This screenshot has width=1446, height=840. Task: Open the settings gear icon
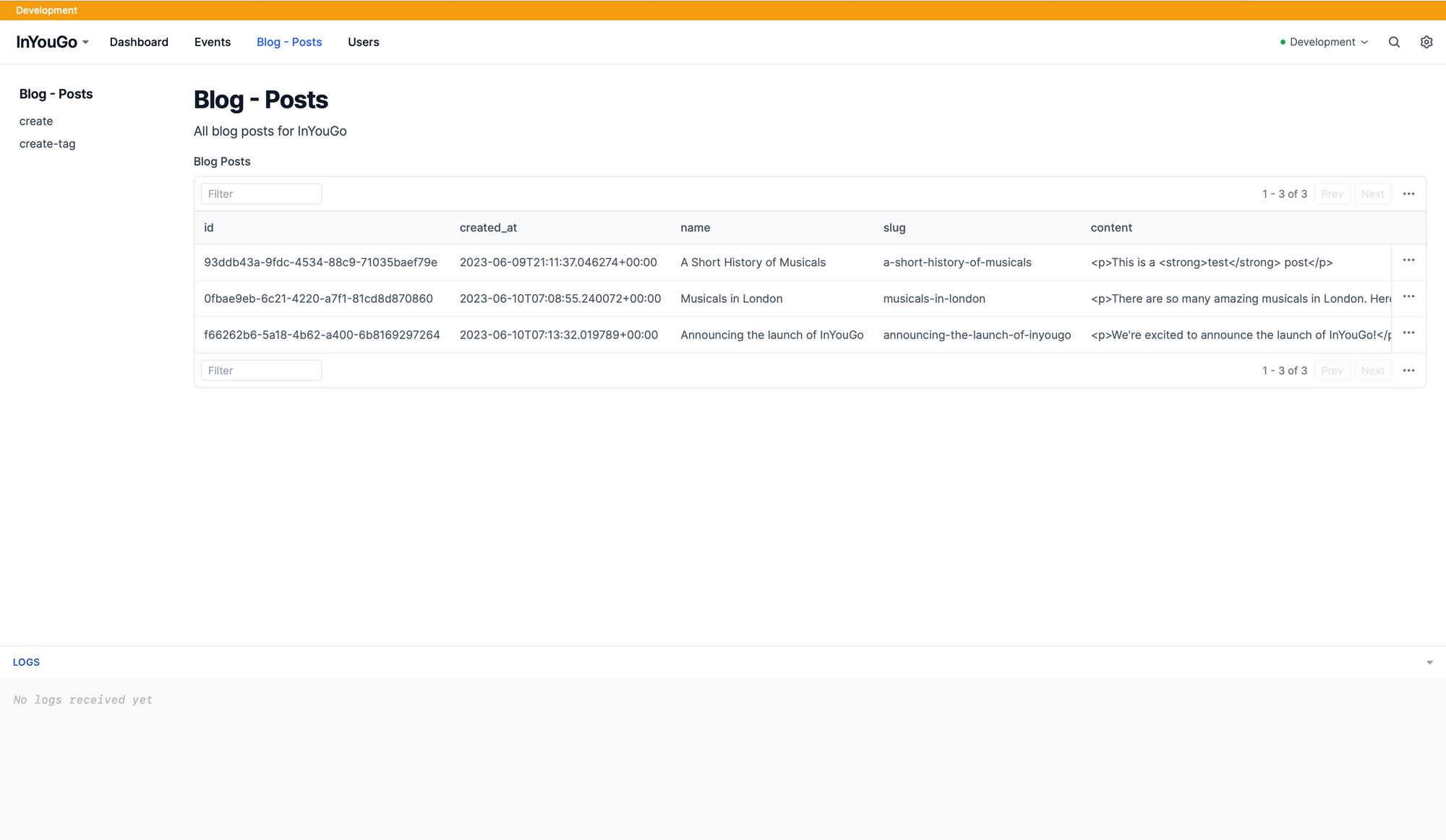[x=1426, y=42]
